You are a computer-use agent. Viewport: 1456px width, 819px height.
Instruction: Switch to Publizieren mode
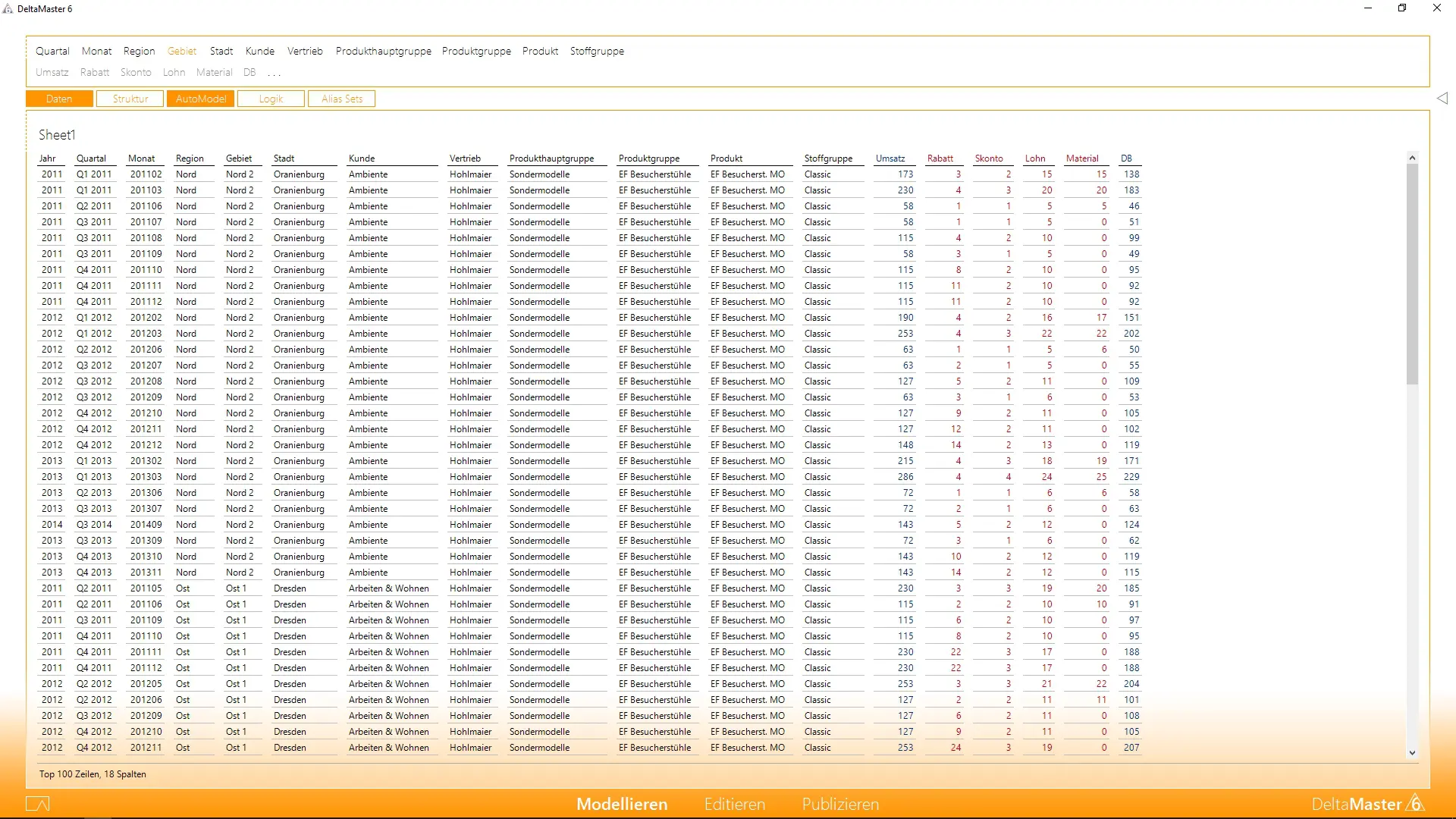[x=840, y=804]
